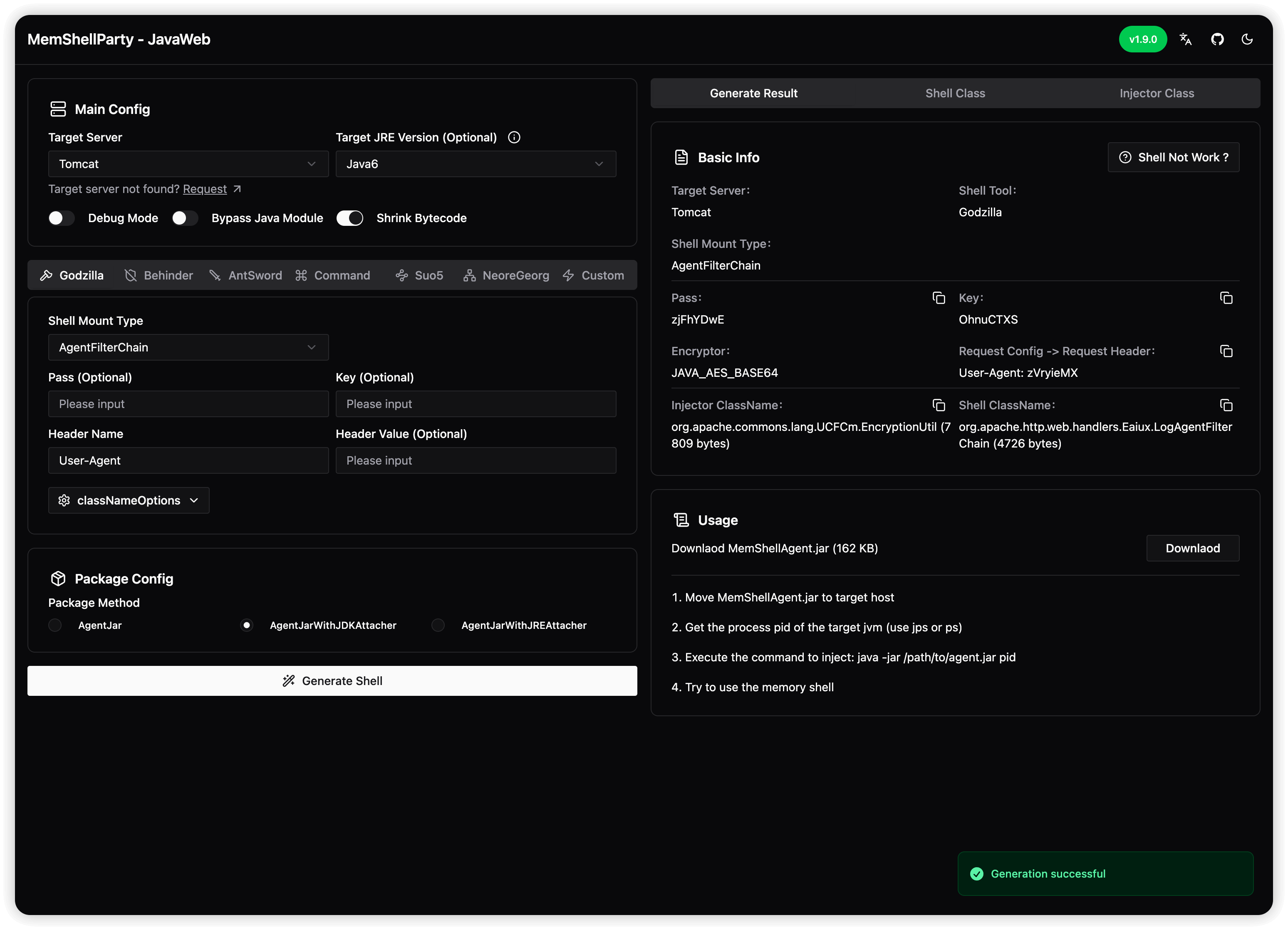Copy the Request Header value
The width and height of the screenshot is (1288, 930).
(x=1226, y=351)
